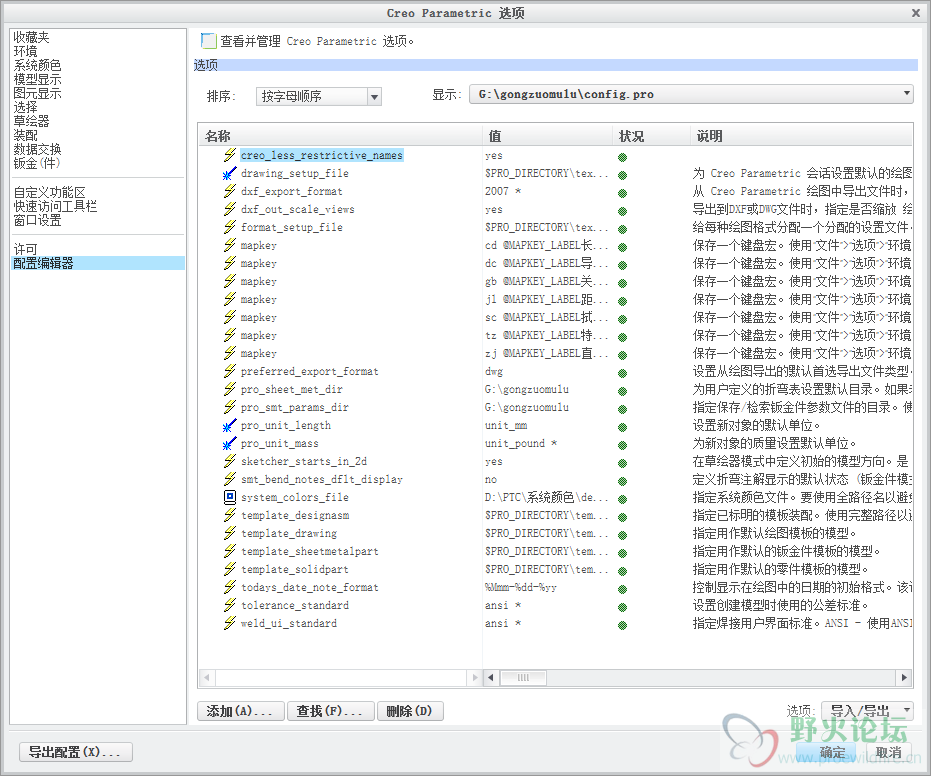The width and height of the screenshot is (931, 776).
Task: Select 模型显示 category
Action: 37,80
